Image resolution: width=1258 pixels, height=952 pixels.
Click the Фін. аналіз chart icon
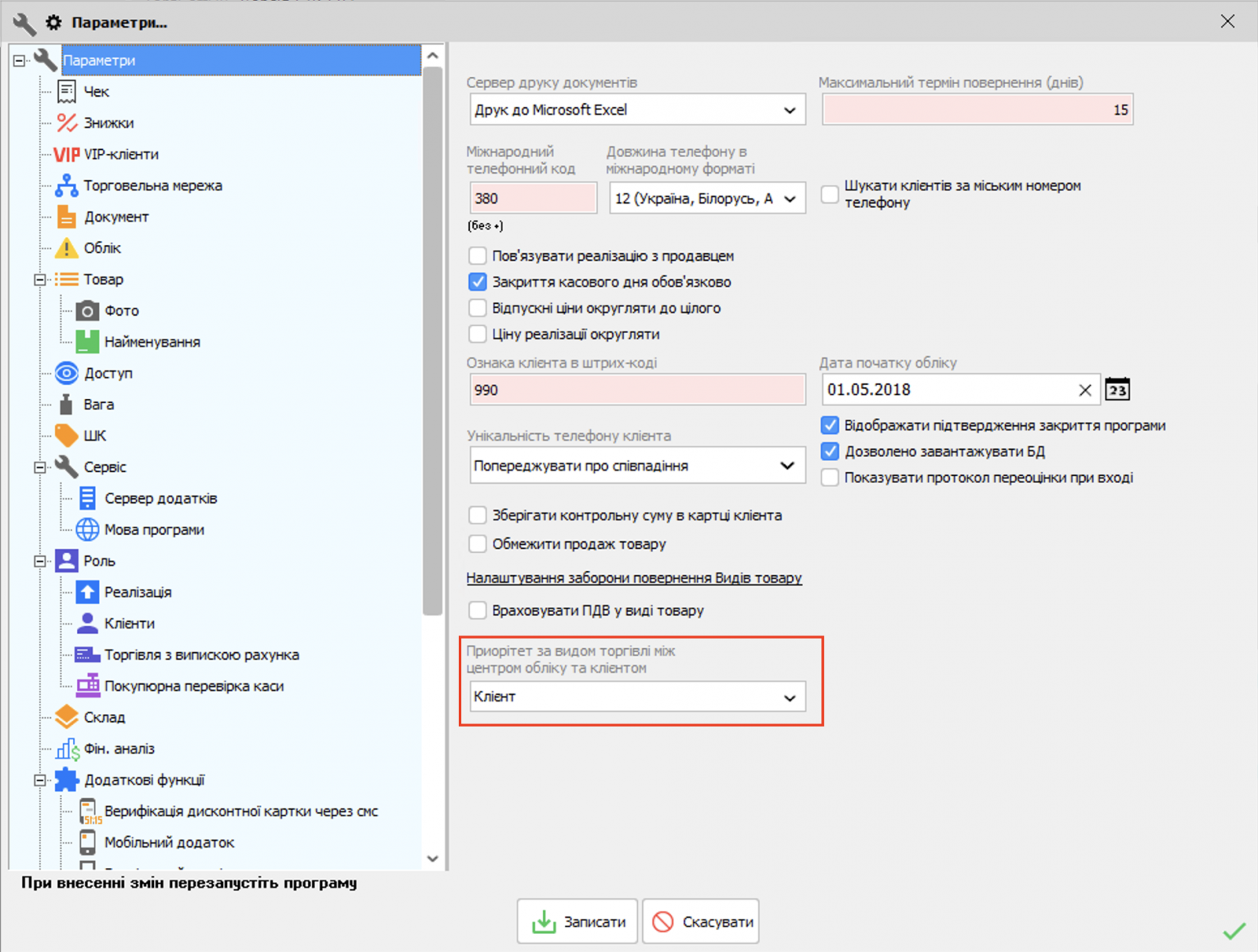coord(67,749)
